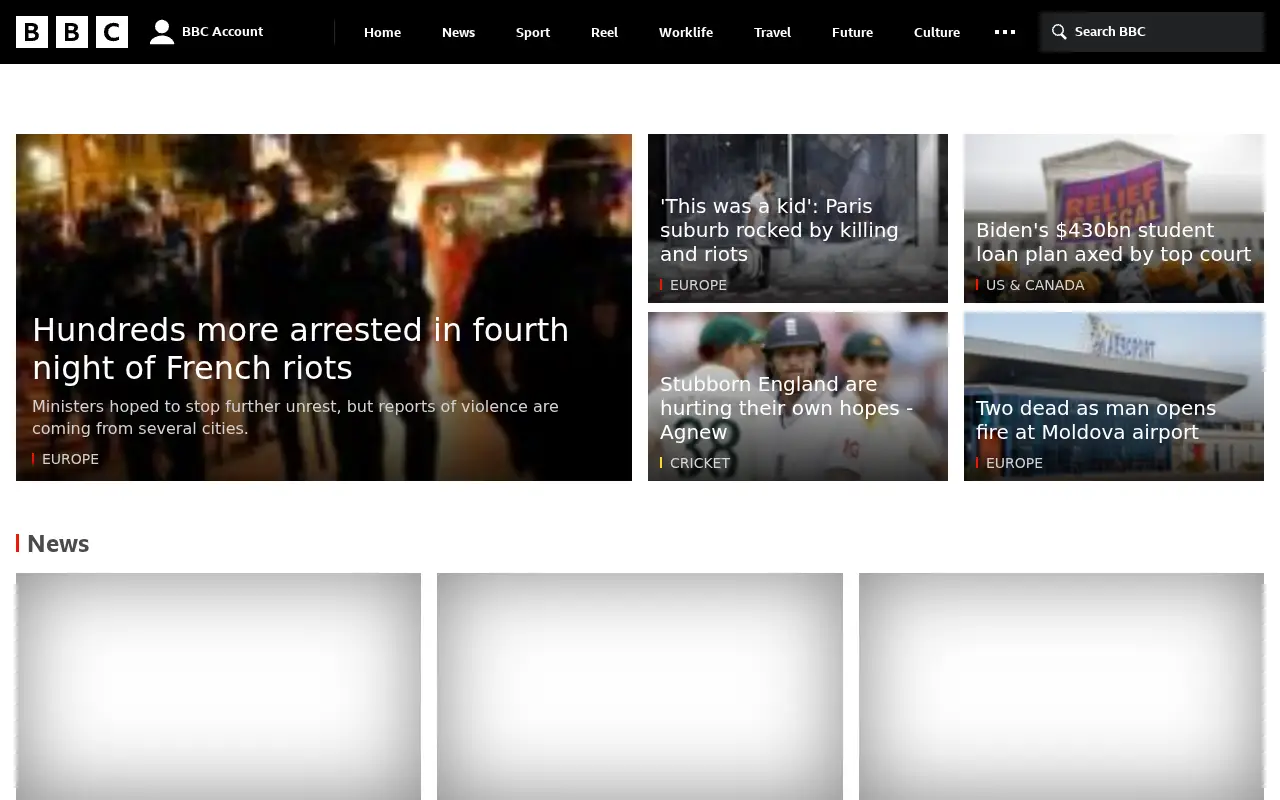Open Biden's $430bn student loan story

1113,242
